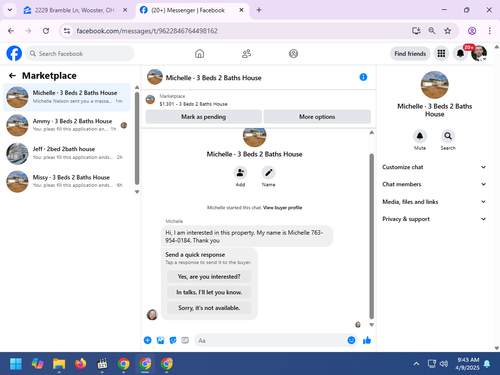Screen dimensions: 500x375
Task: Click the More options button
Action: [x=317, y=117]
